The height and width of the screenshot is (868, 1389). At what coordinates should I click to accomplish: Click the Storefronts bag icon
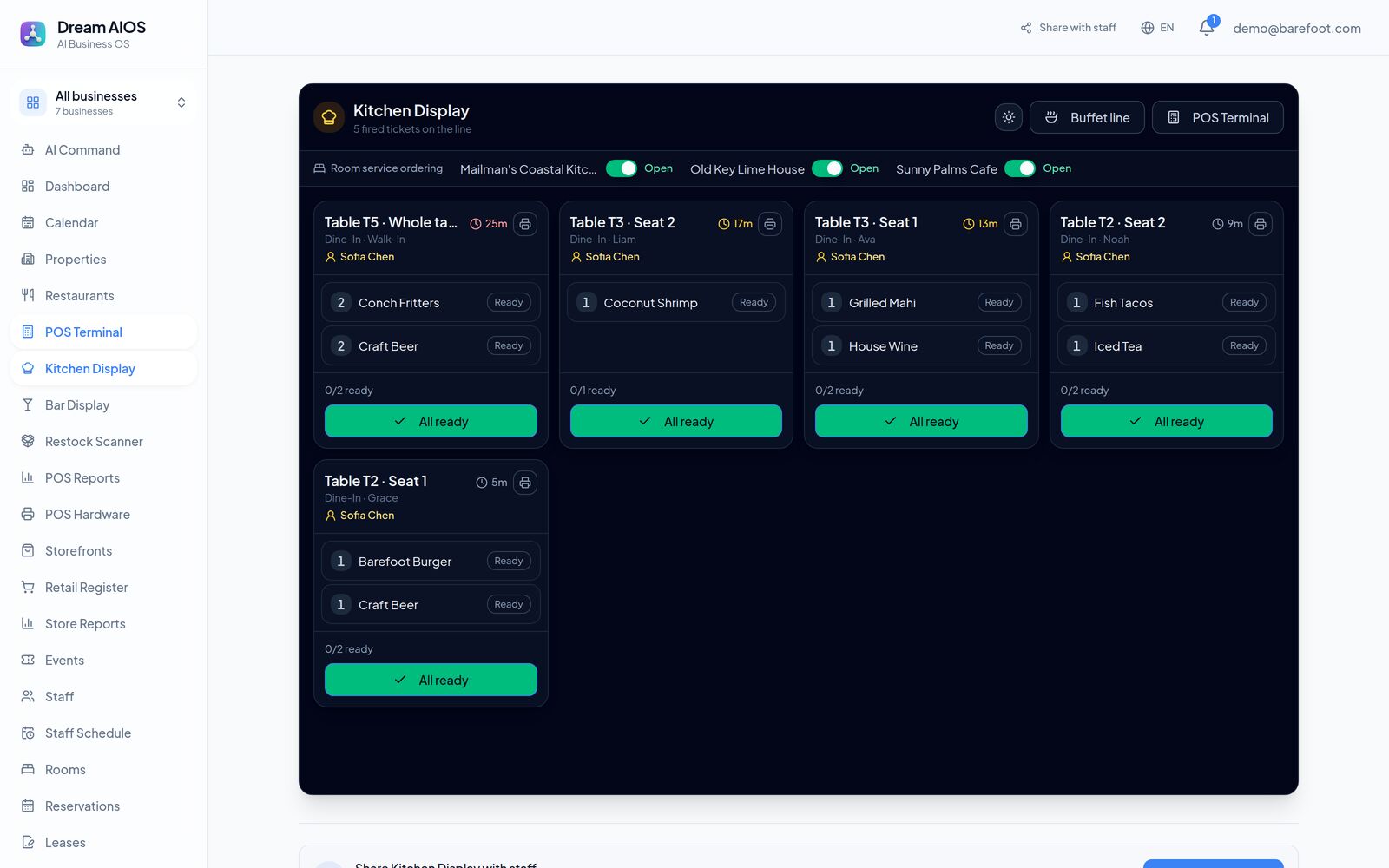28,551
